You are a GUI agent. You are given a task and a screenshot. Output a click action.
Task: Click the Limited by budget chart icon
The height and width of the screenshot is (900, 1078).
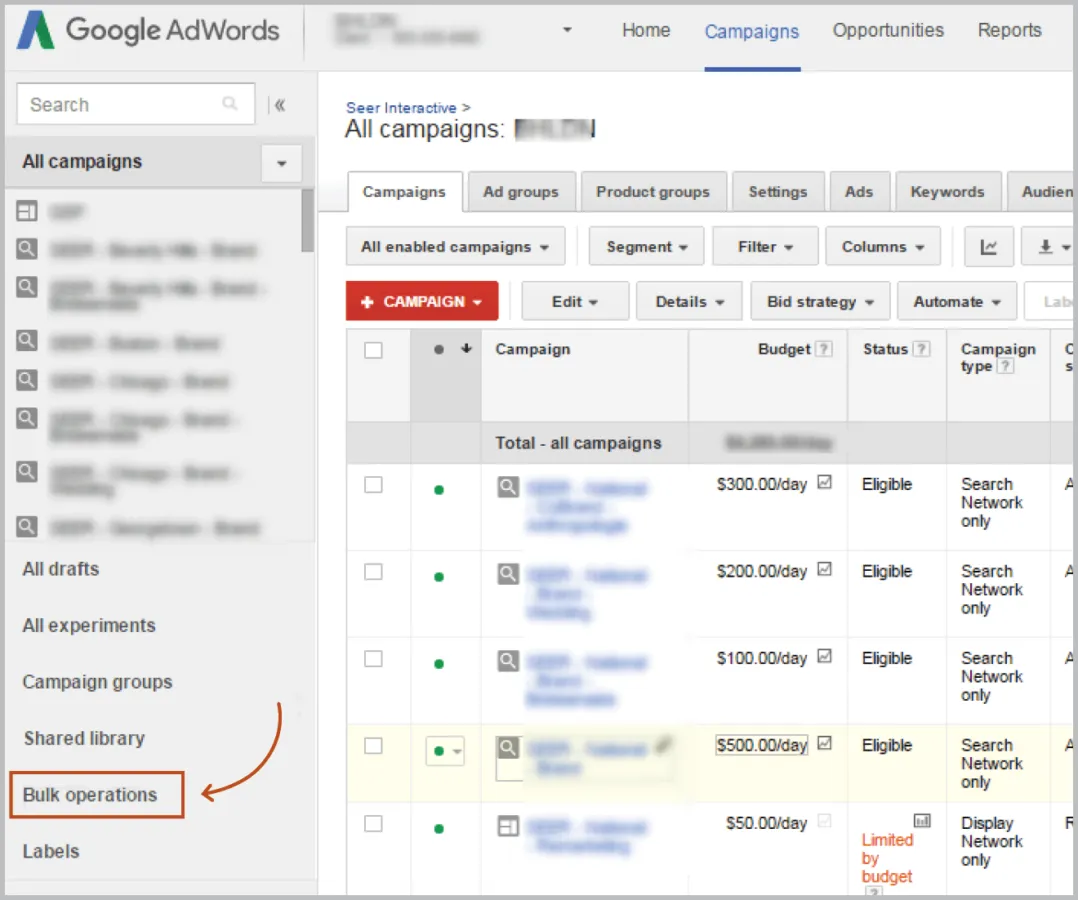pyautogui.click(x=922, y=820)
